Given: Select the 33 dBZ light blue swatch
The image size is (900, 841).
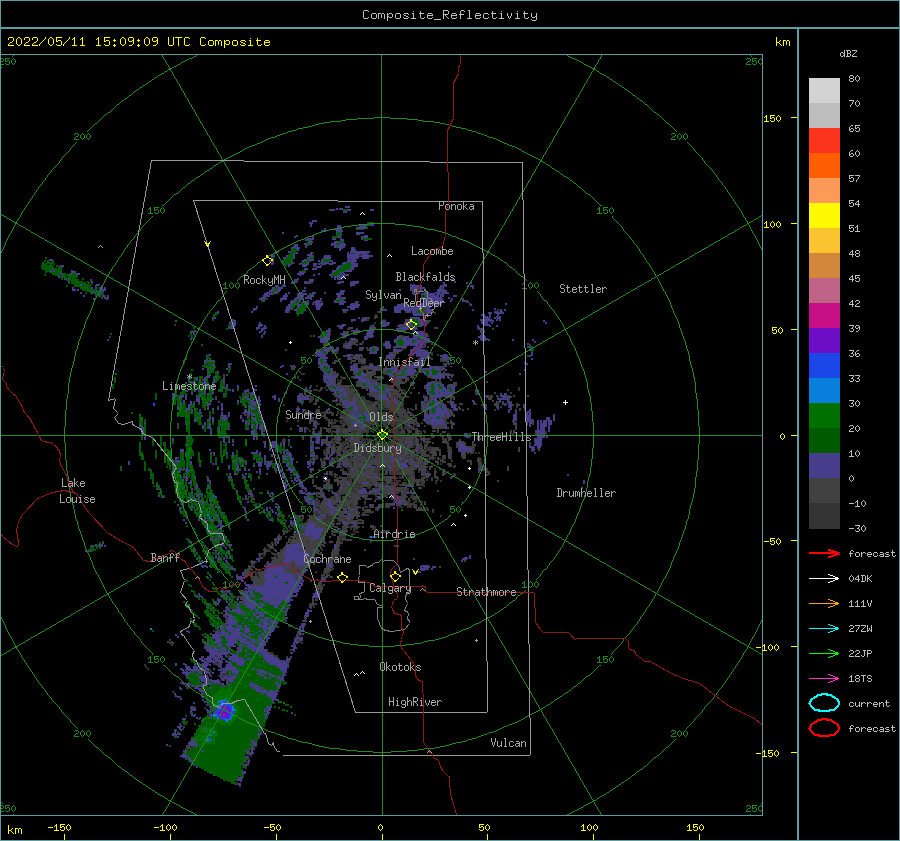Looking at the screenshot, I should point(824,390).
